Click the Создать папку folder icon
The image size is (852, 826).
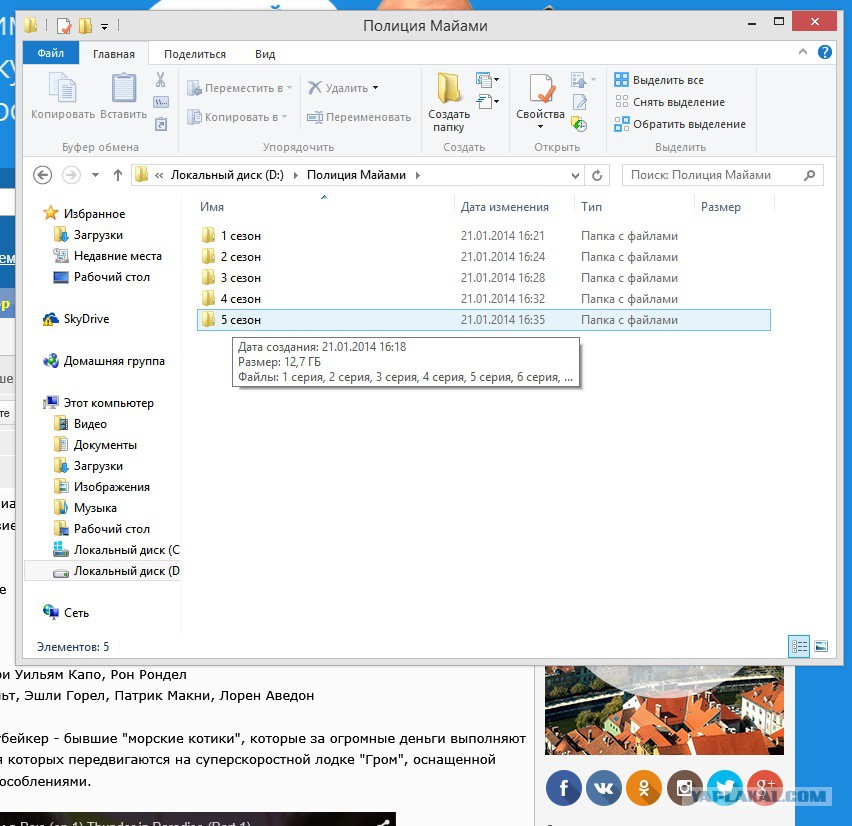449,88
